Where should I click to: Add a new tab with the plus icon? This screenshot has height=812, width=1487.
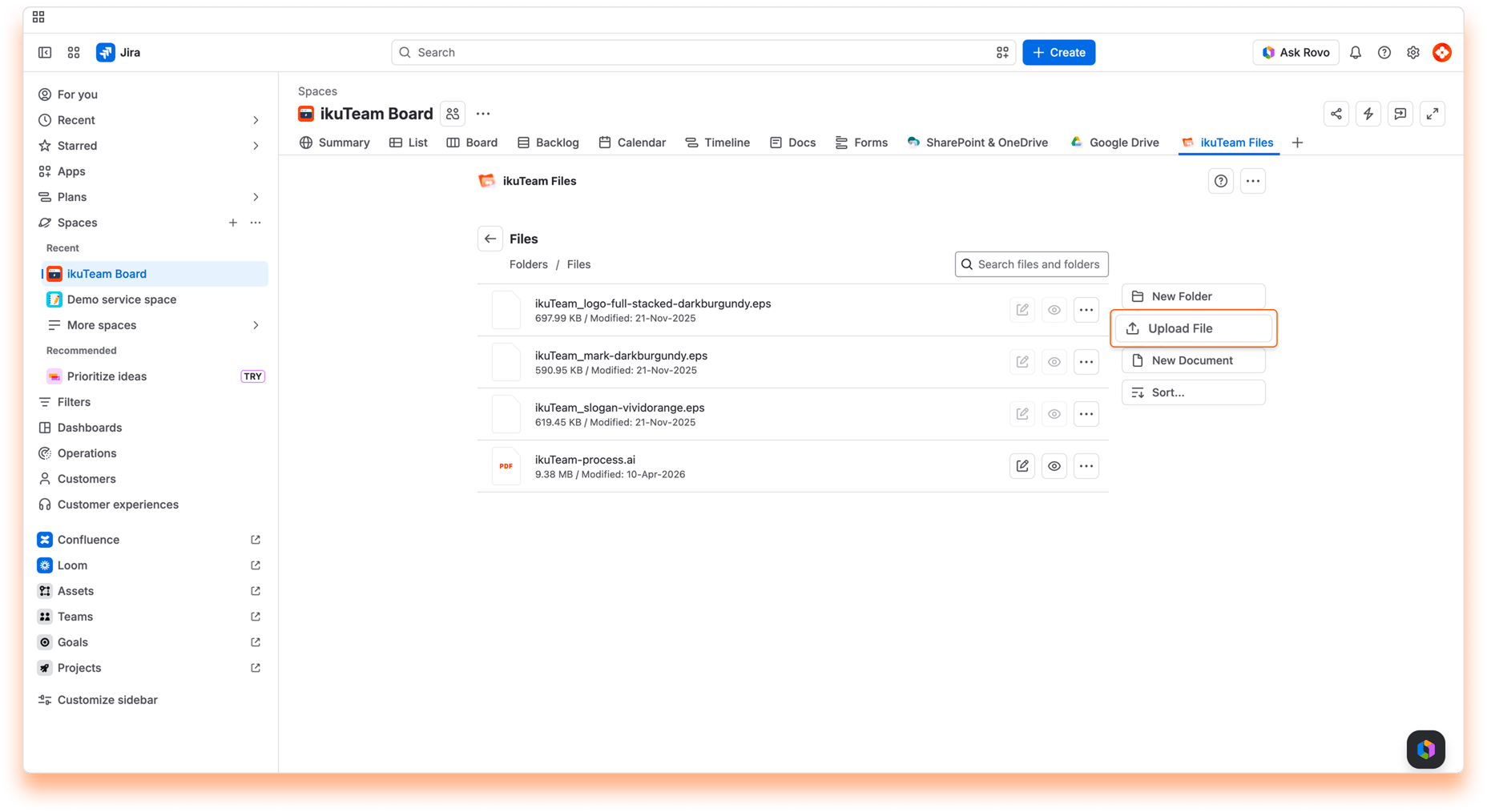[1298, 143]
